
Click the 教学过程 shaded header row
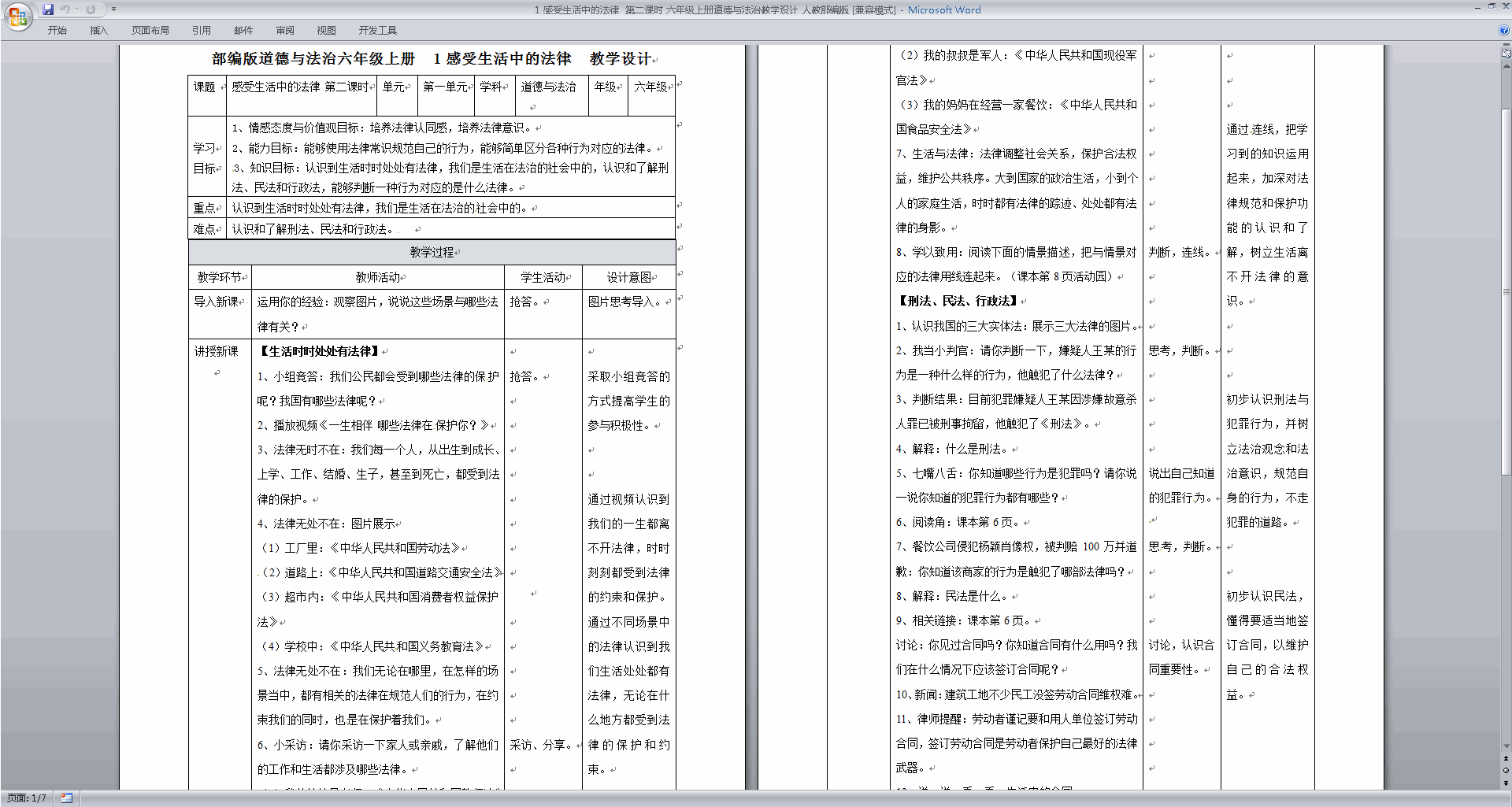pos(432,252)
